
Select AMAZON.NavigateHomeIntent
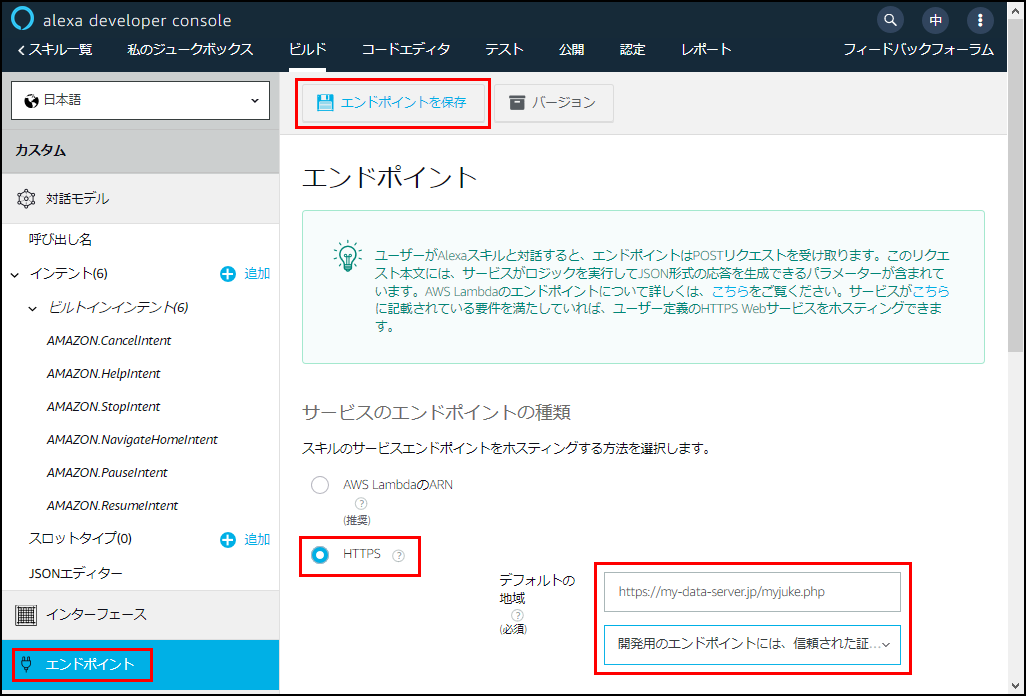pos(132,440)
